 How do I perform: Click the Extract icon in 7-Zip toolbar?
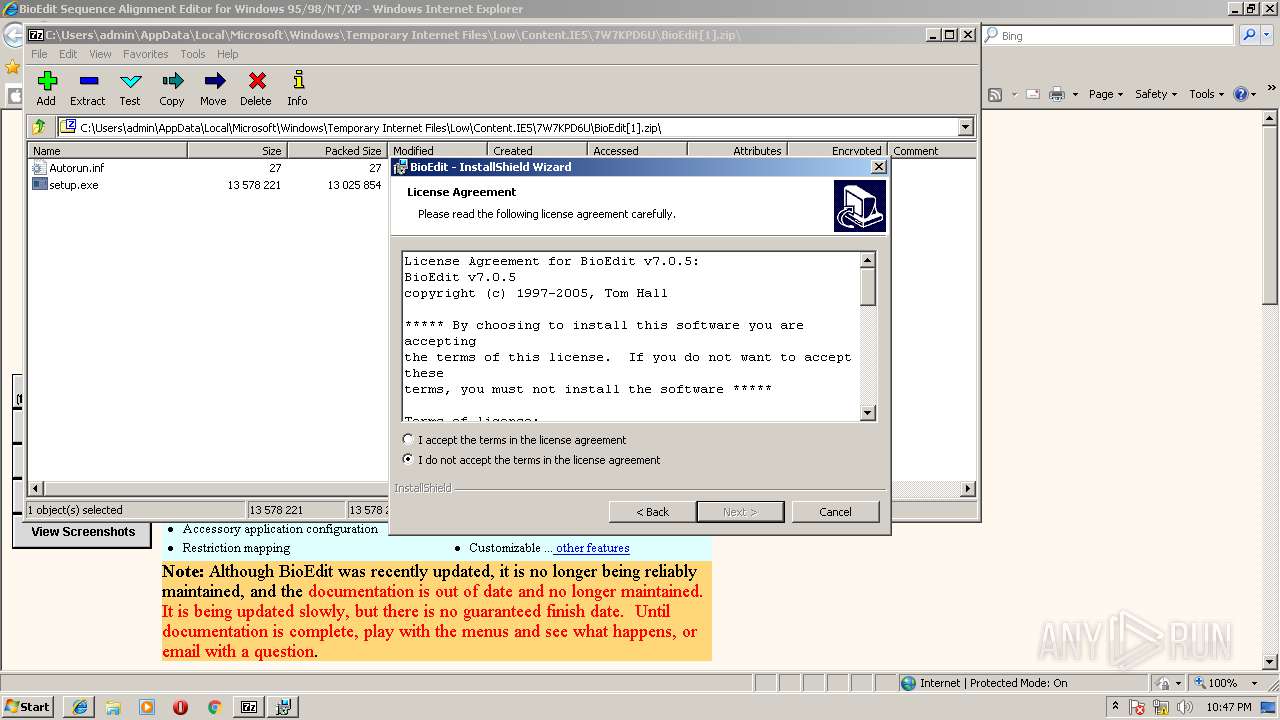point(88,88)
